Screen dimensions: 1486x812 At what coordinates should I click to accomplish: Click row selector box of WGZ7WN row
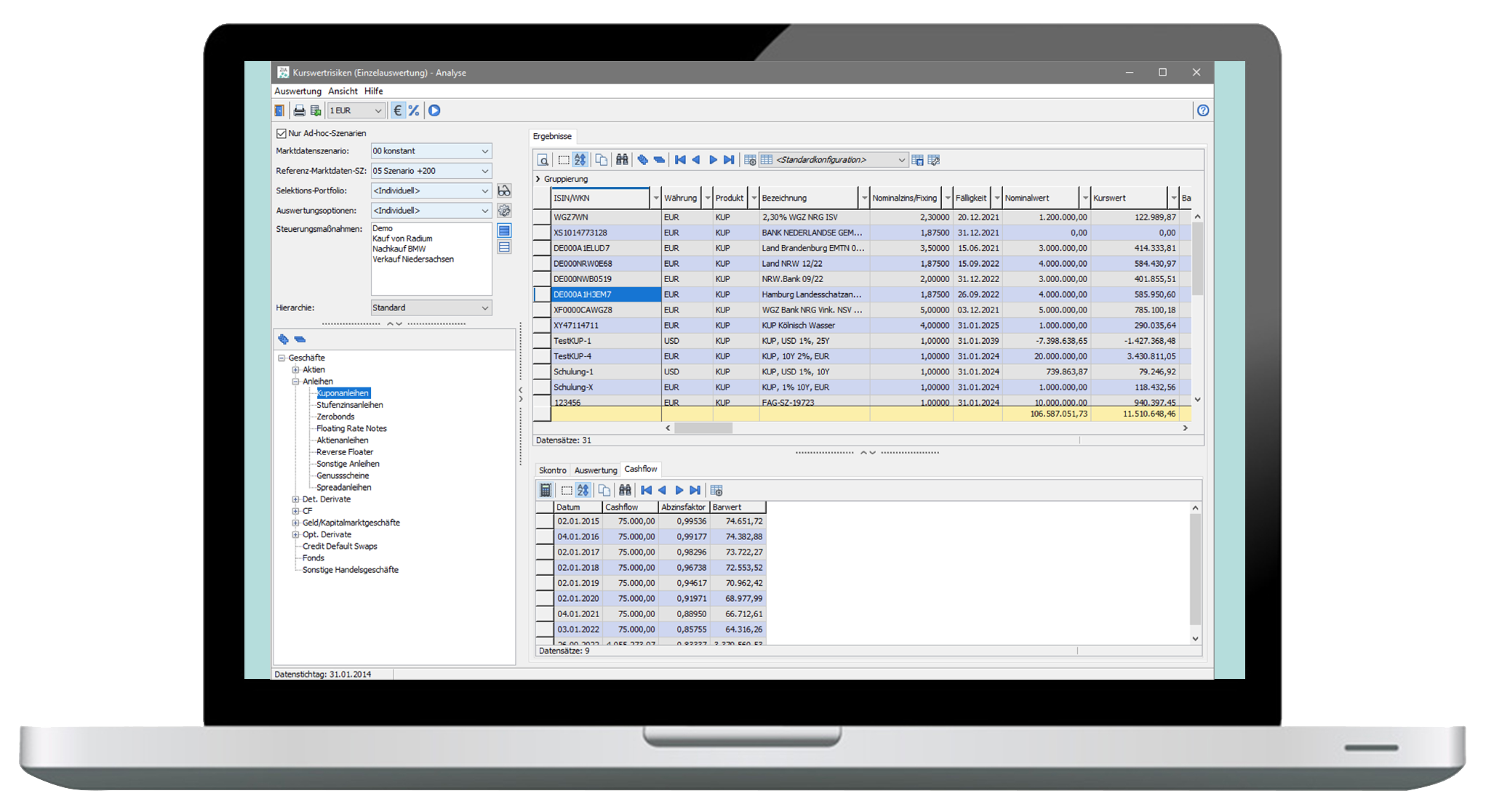tap(542, 217)
